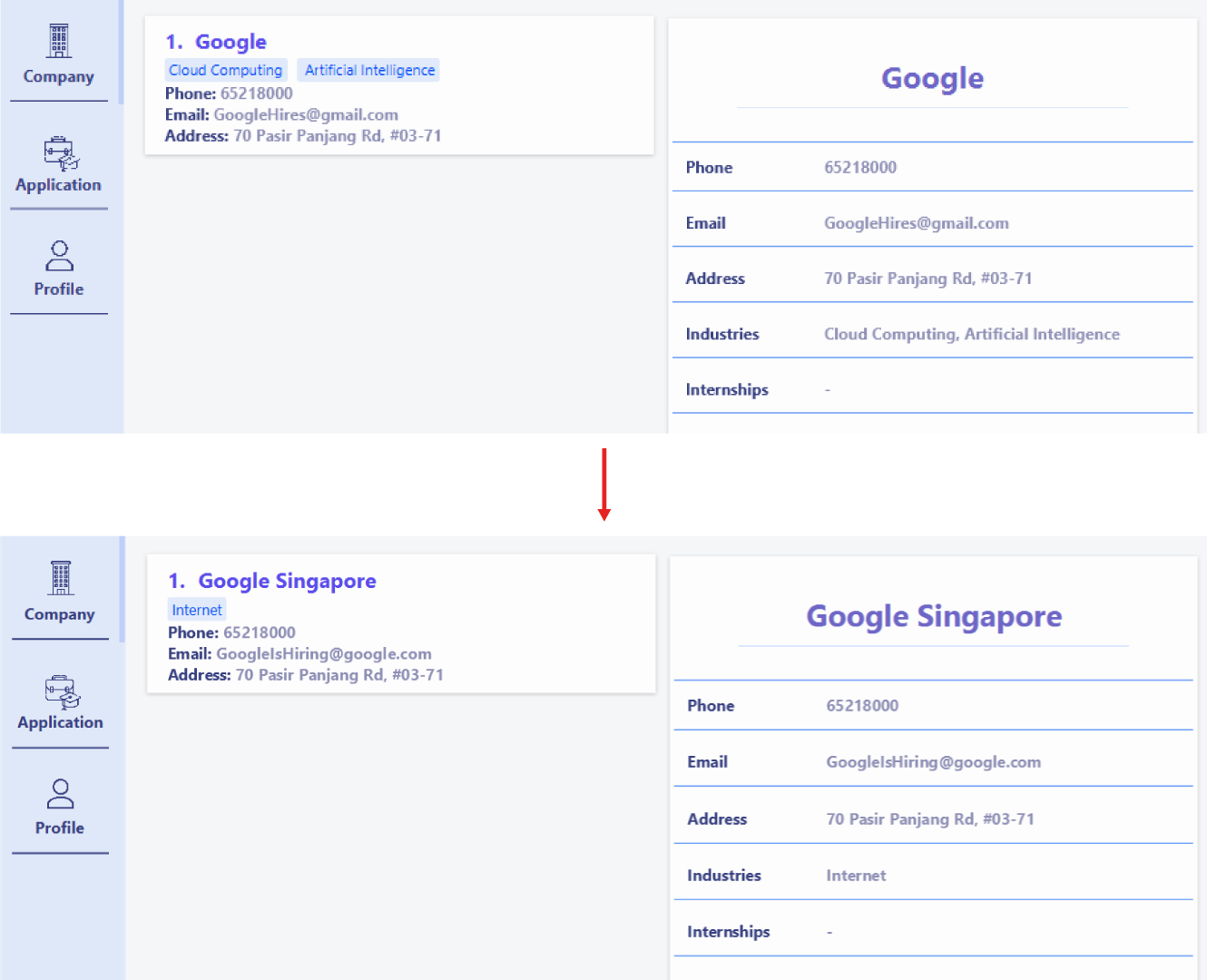
Task: Switch to Application tab in bottom sidebar
Action: (61, 723)
